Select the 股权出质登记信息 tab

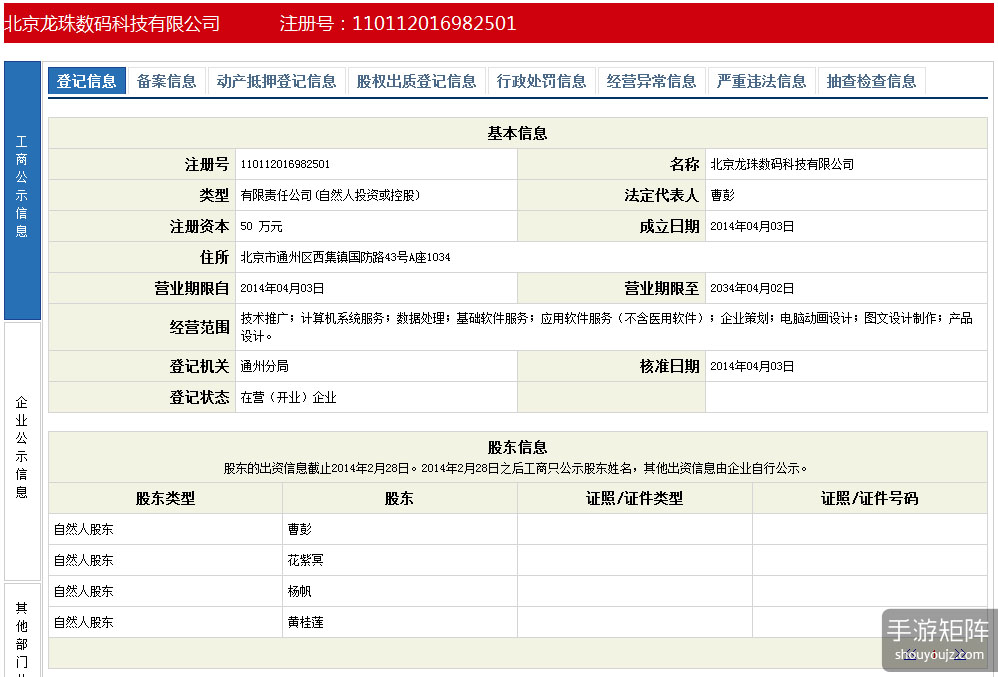pyautogui.click(x=416, y=81)
